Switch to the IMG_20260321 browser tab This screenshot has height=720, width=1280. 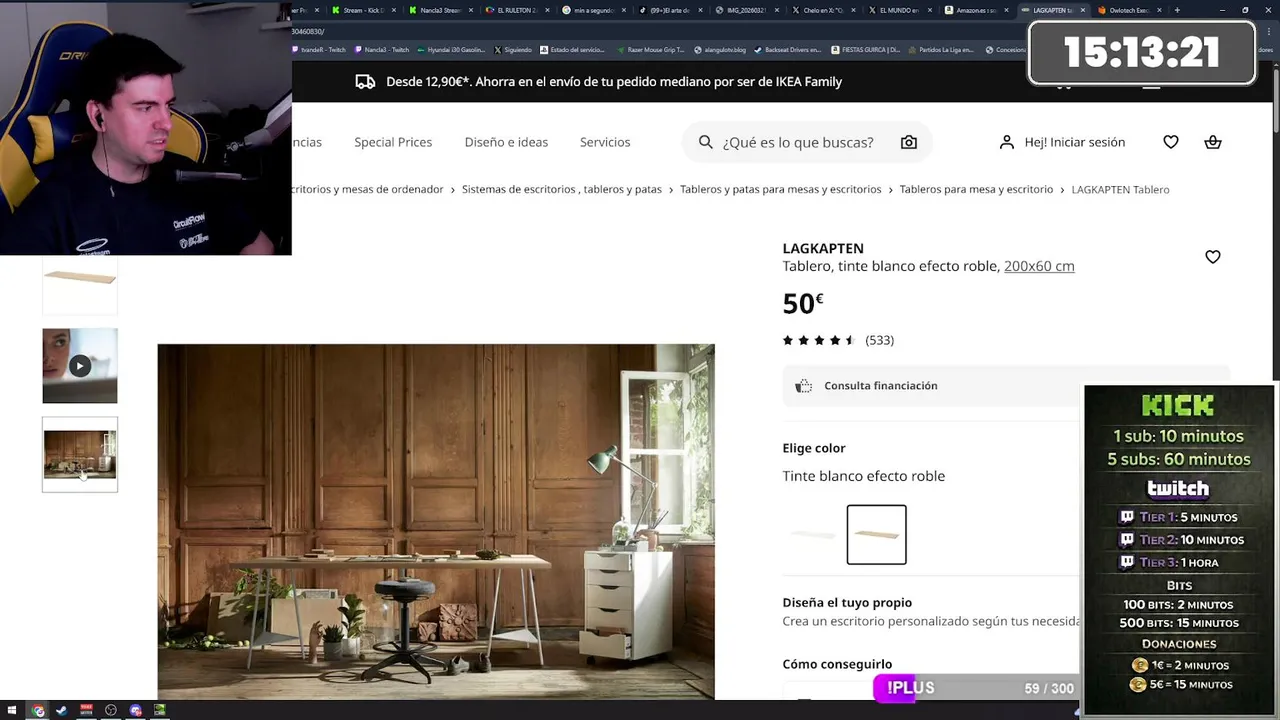746,10
